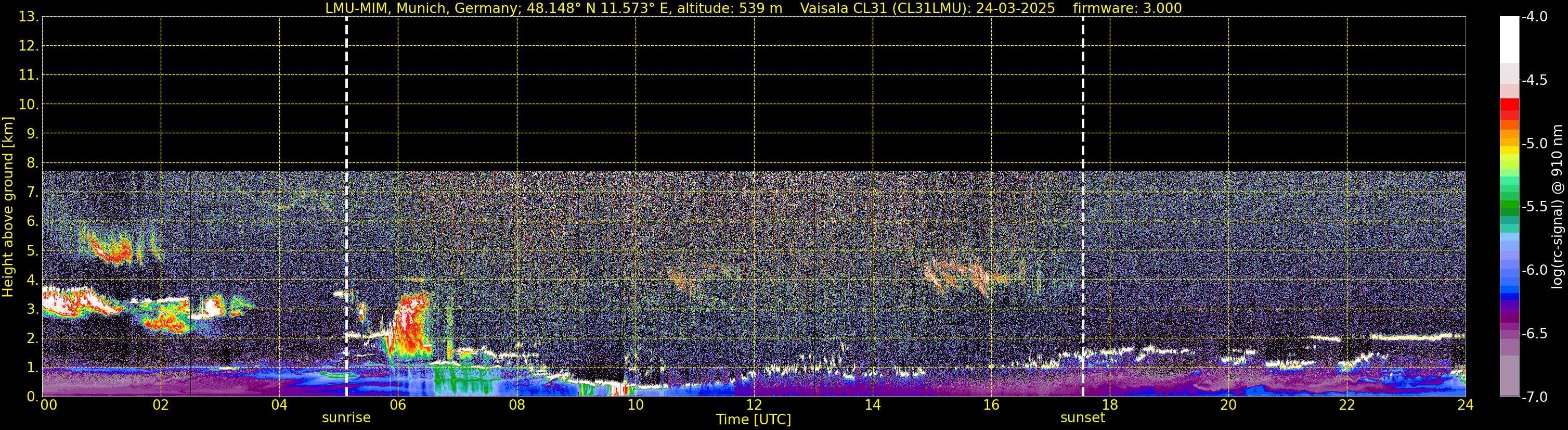Click the Vaisala CL31 date text in the title

(x=927, y=8)
